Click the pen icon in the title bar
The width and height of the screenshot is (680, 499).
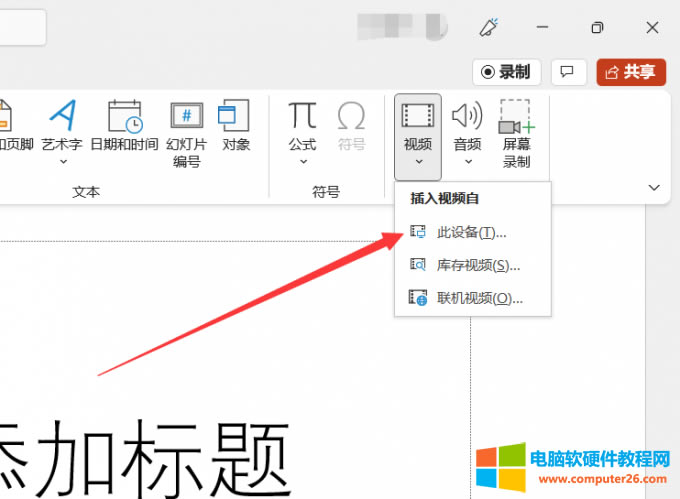pyautogui.click(x=488, y=27)
